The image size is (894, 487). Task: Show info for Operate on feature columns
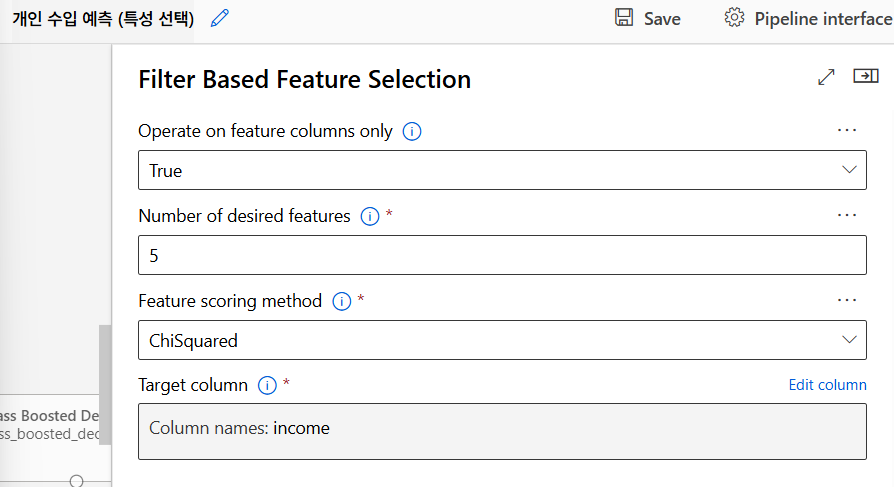click(x=411, y=131)
